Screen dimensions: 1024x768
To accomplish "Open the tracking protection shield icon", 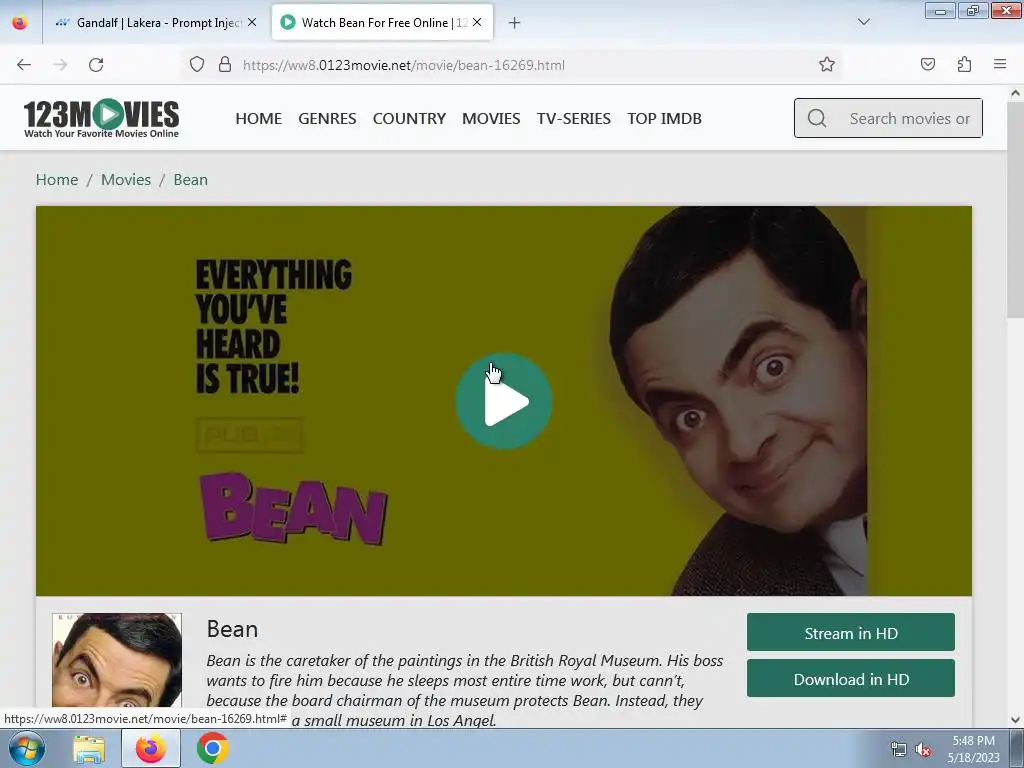I will point(197,65).
